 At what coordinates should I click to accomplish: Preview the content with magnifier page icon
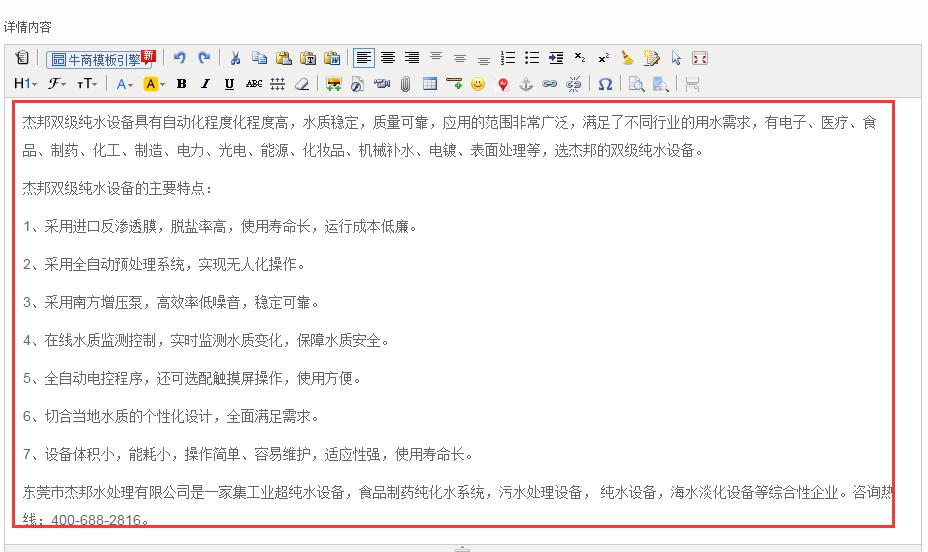pyautogui.click(x=636, y=84)
